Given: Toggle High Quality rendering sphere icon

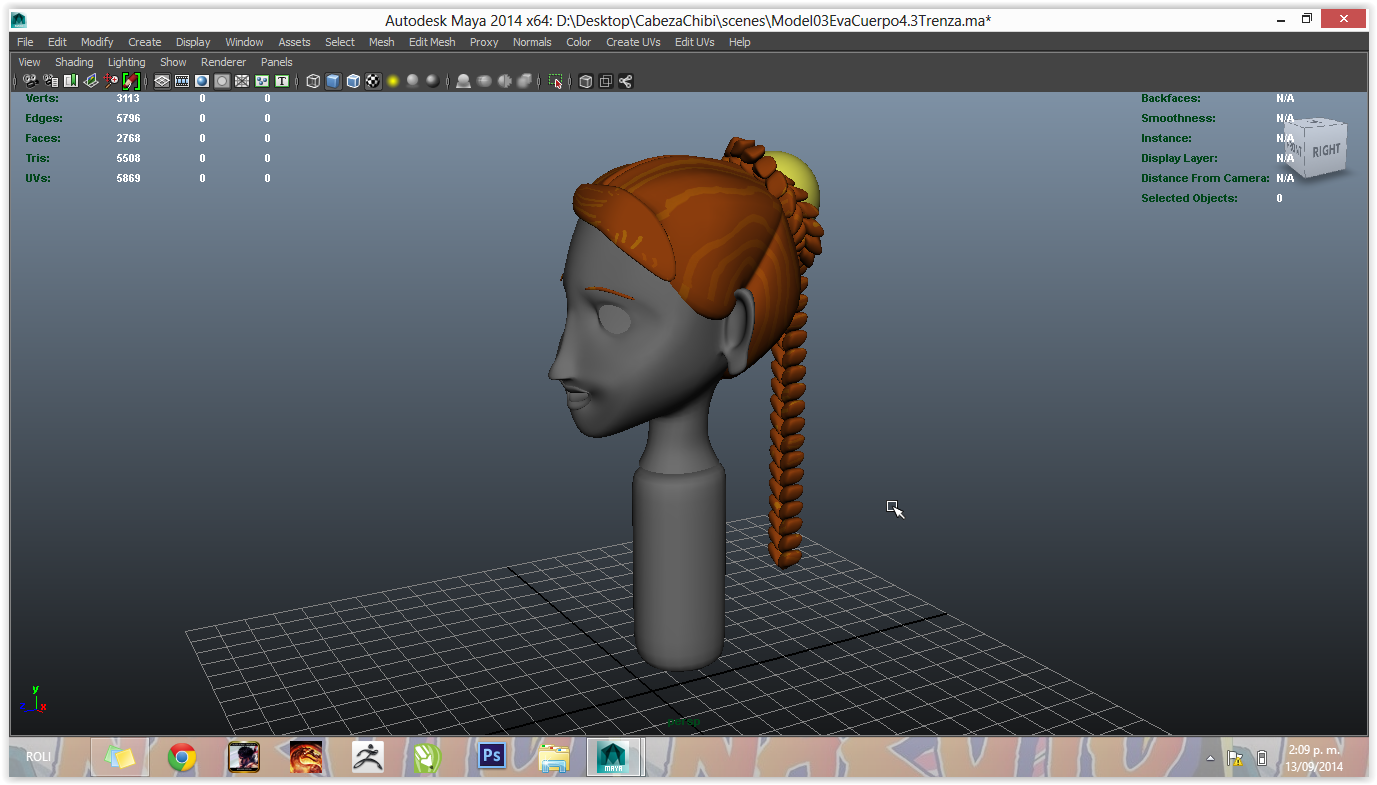Looking at the screenshot, I should (x=432, y=81).
